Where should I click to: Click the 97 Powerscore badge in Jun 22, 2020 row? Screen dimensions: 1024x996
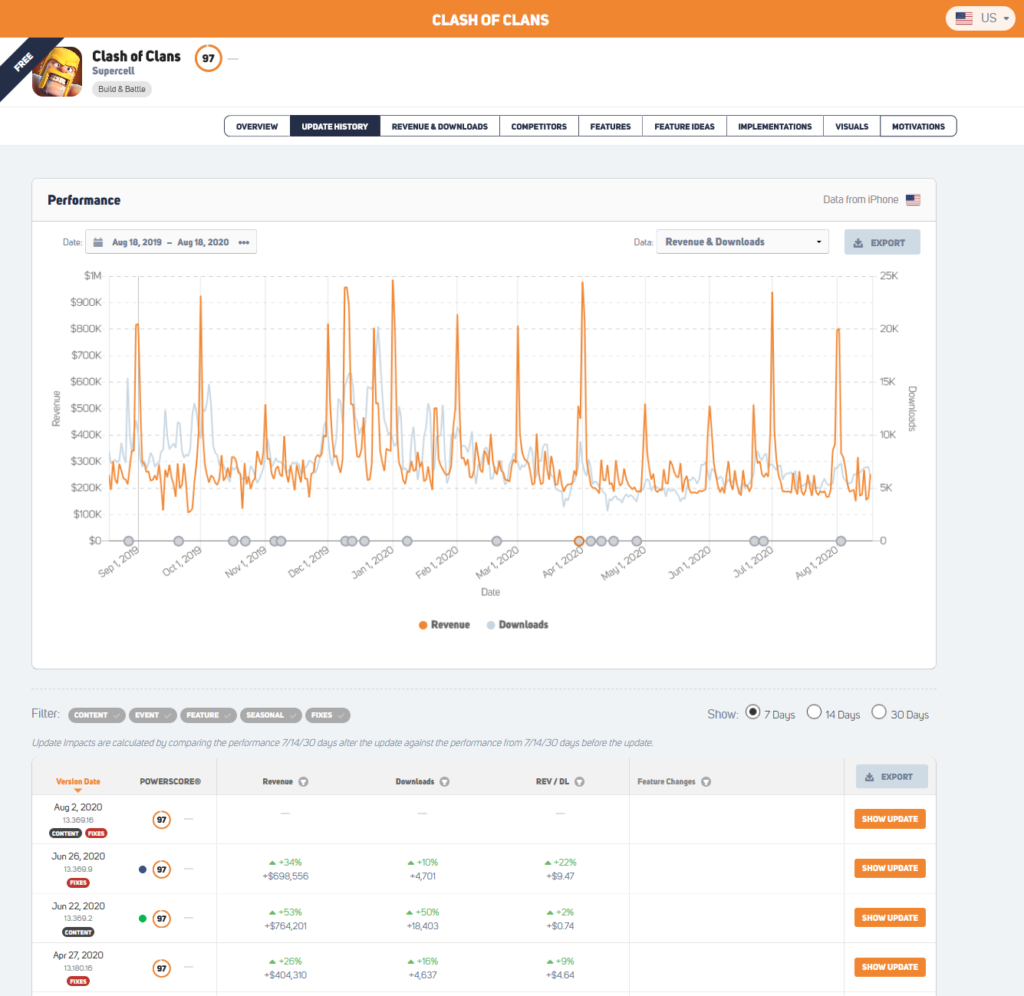tap(161, 918)
